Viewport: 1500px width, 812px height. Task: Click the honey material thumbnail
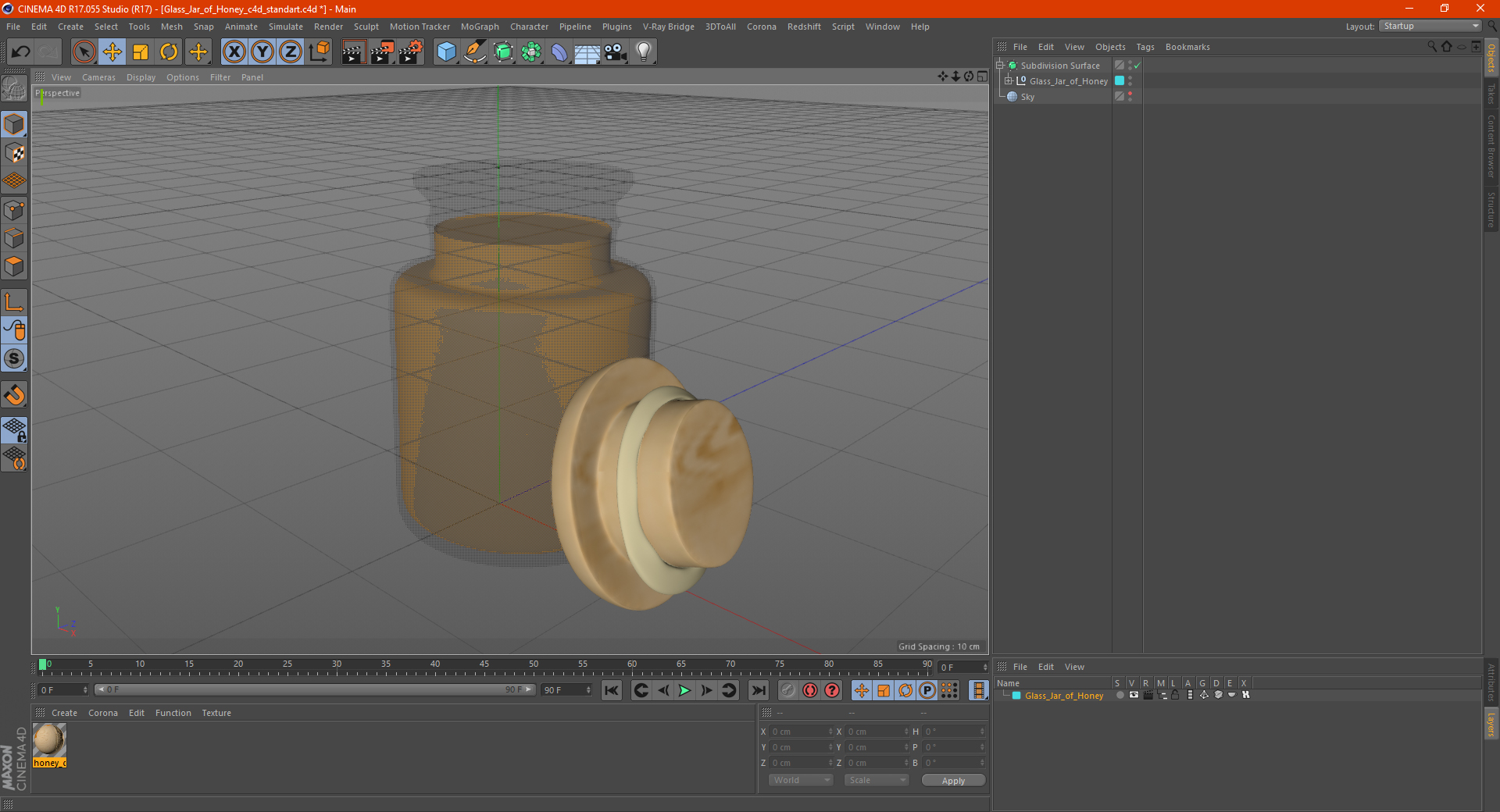coord(49,739)
